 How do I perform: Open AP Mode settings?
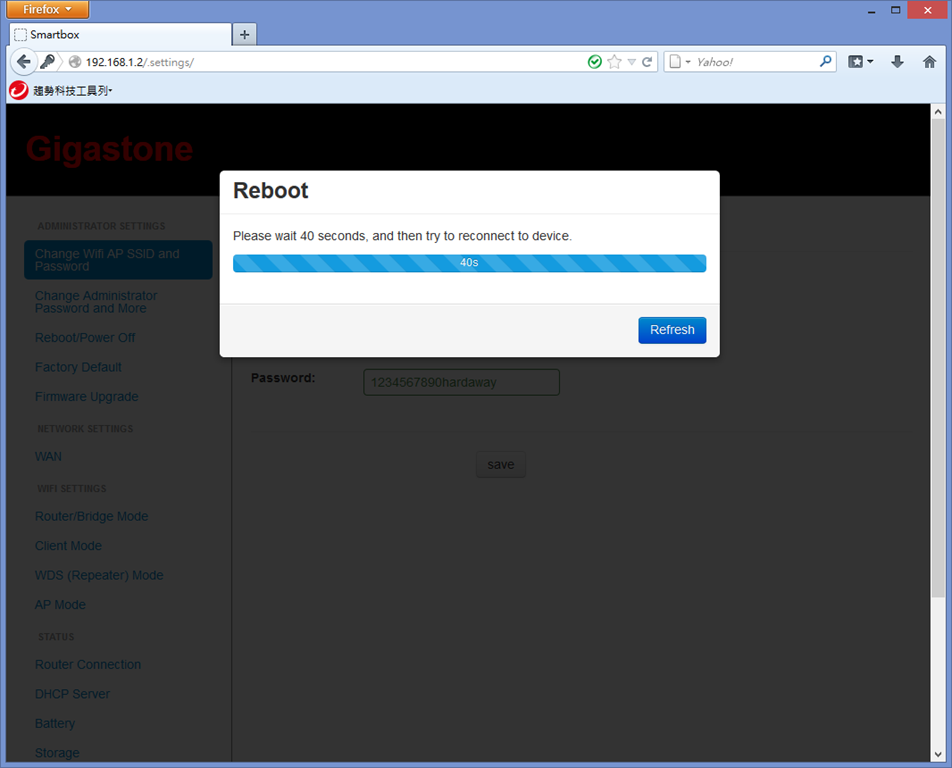point(60,605)
